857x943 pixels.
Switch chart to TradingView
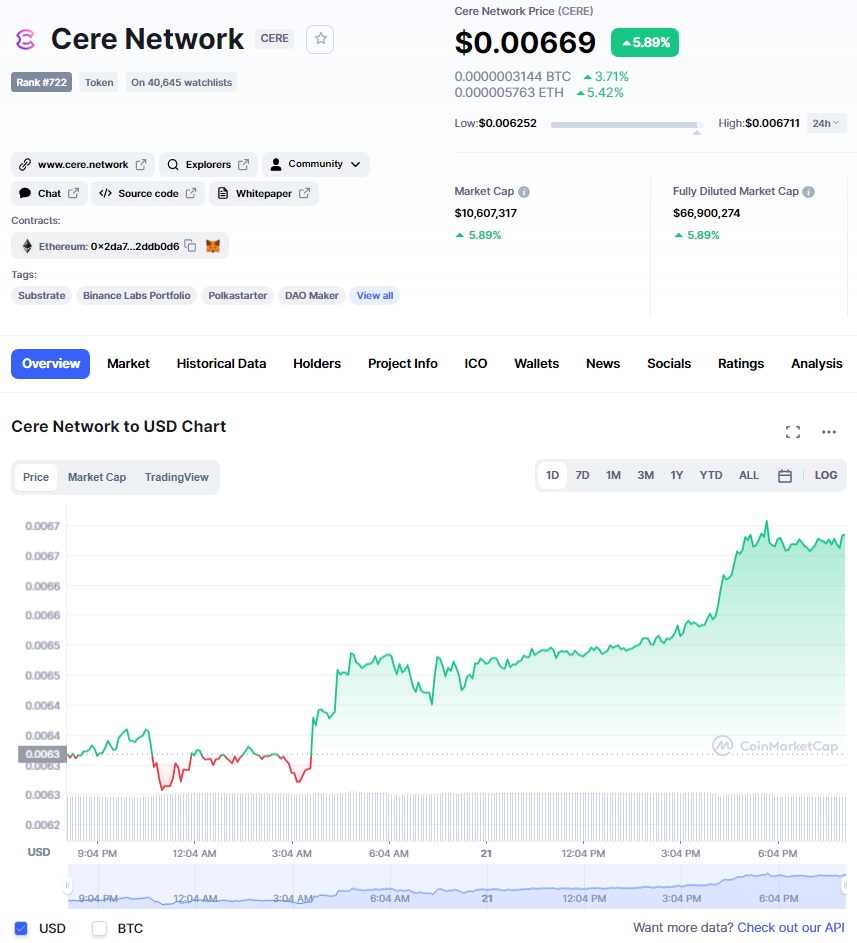176,478
